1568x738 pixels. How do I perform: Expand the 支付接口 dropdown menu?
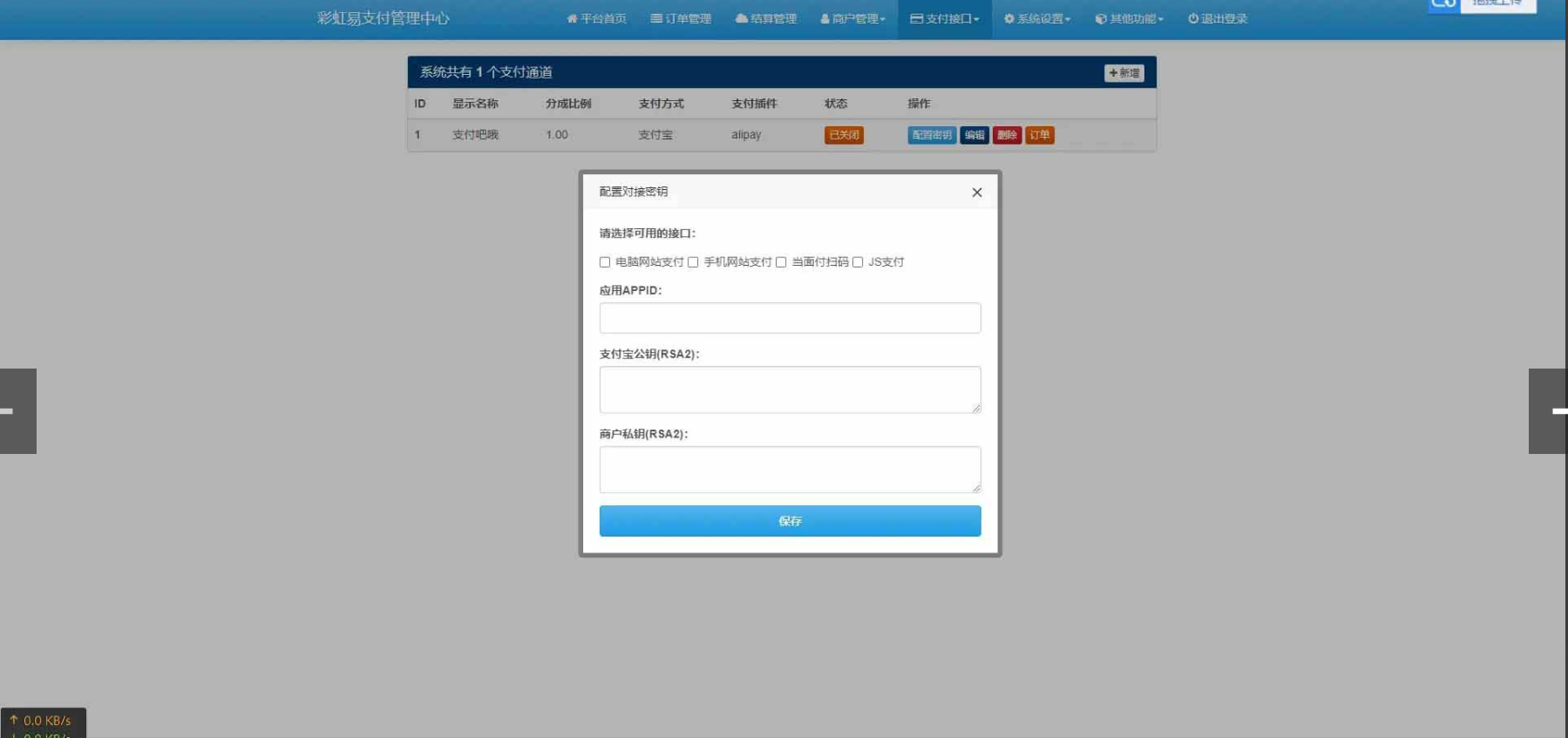pyautogui.click(x=945, y=18)
